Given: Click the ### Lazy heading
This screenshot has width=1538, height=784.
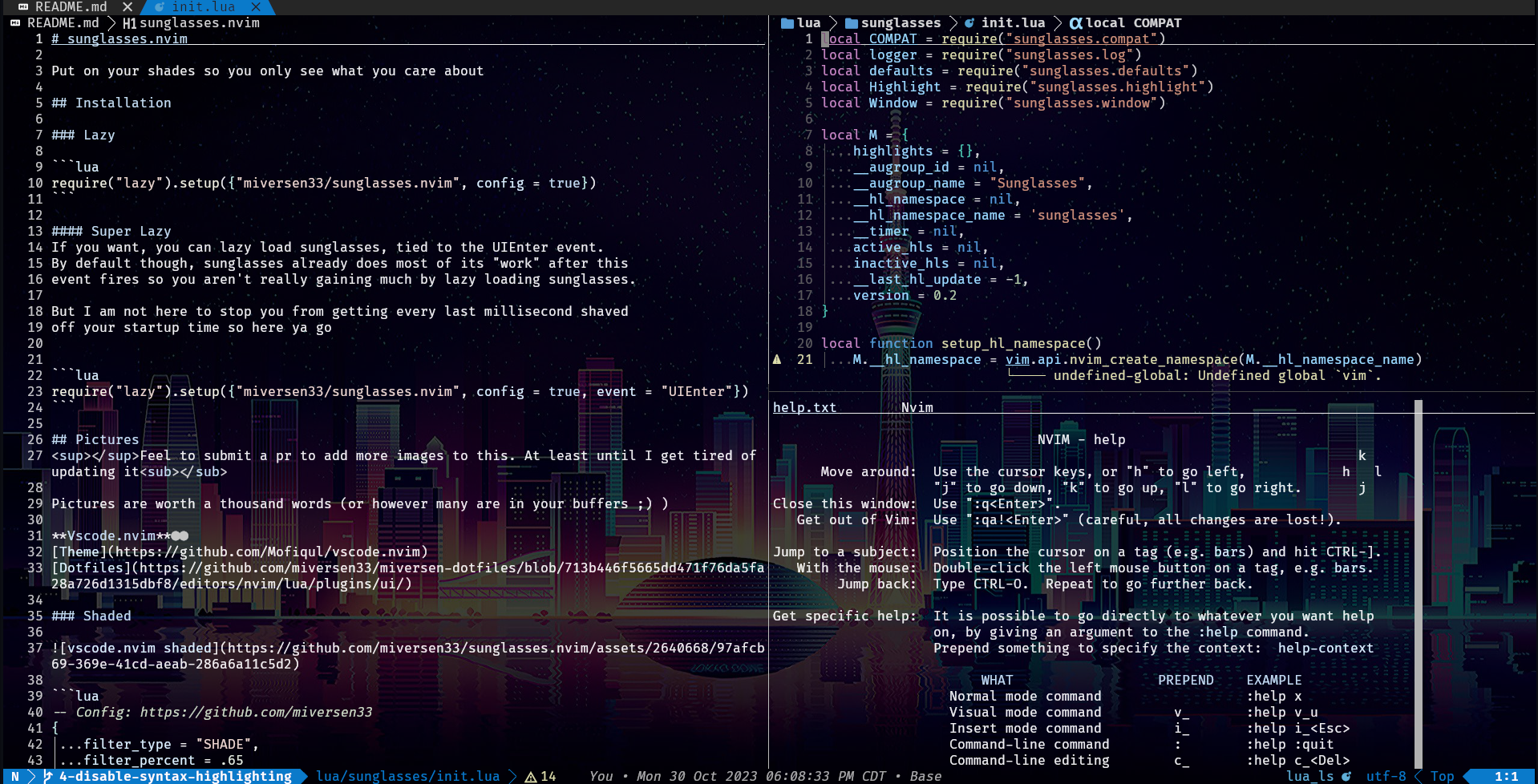Looking at the screenshot, I should [x=83, y=135].
